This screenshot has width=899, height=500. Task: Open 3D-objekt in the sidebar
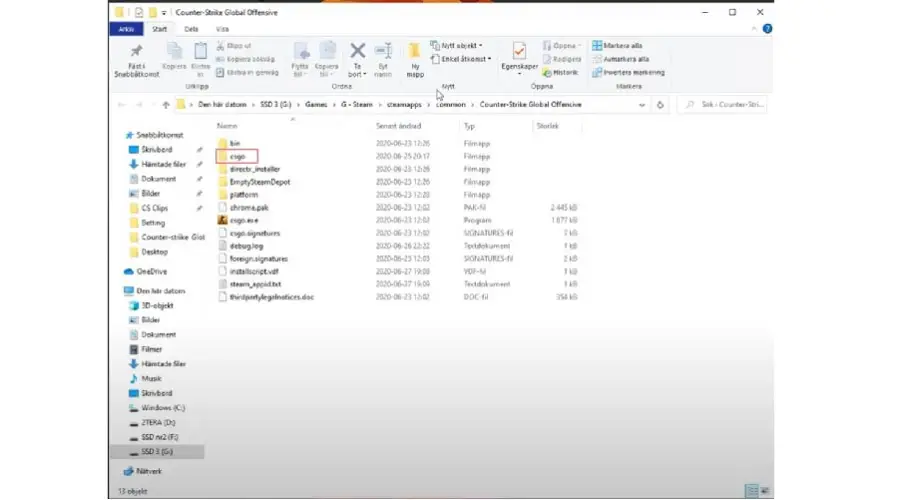coord(151,306)
